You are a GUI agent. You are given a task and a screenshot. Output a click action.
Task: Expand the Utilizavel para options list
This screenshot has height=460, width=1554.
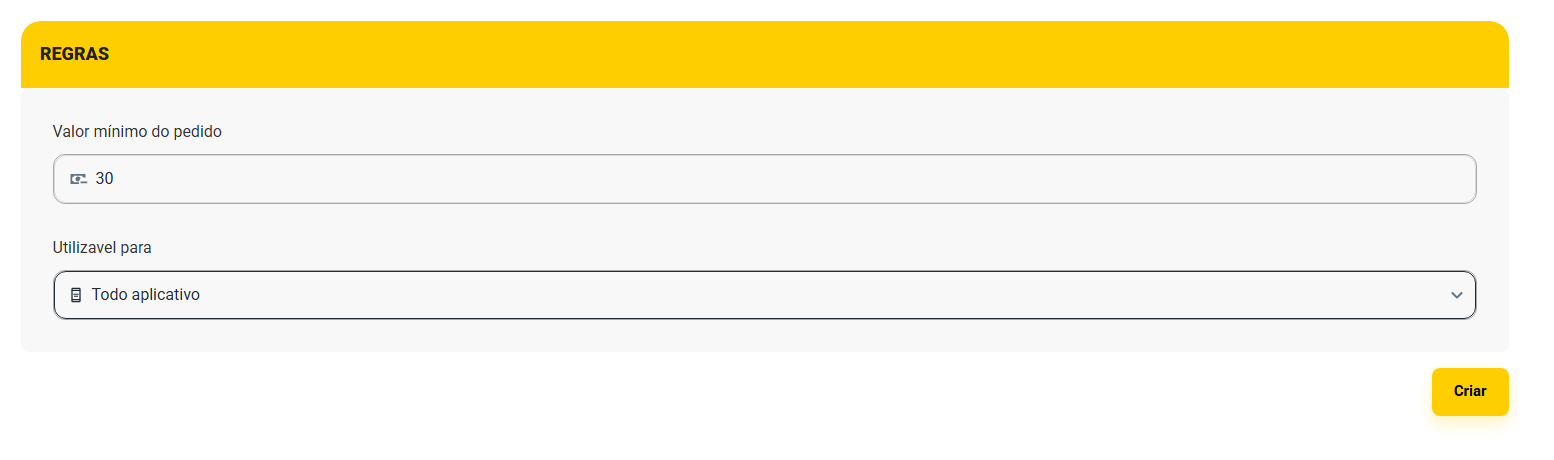coord(1000,295)
